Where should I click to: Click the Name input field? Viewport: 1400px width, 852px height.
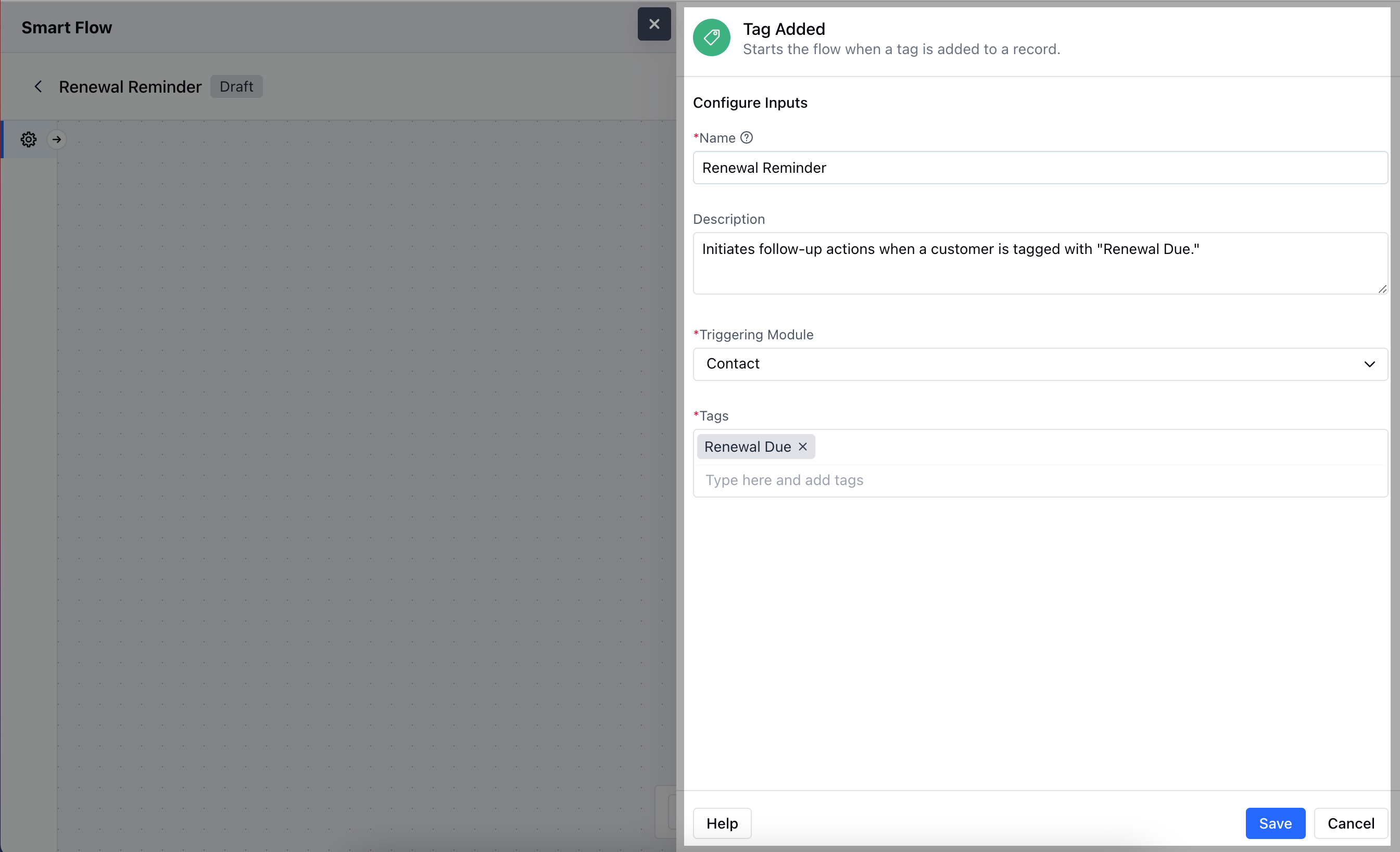[x=1040, y=168]
